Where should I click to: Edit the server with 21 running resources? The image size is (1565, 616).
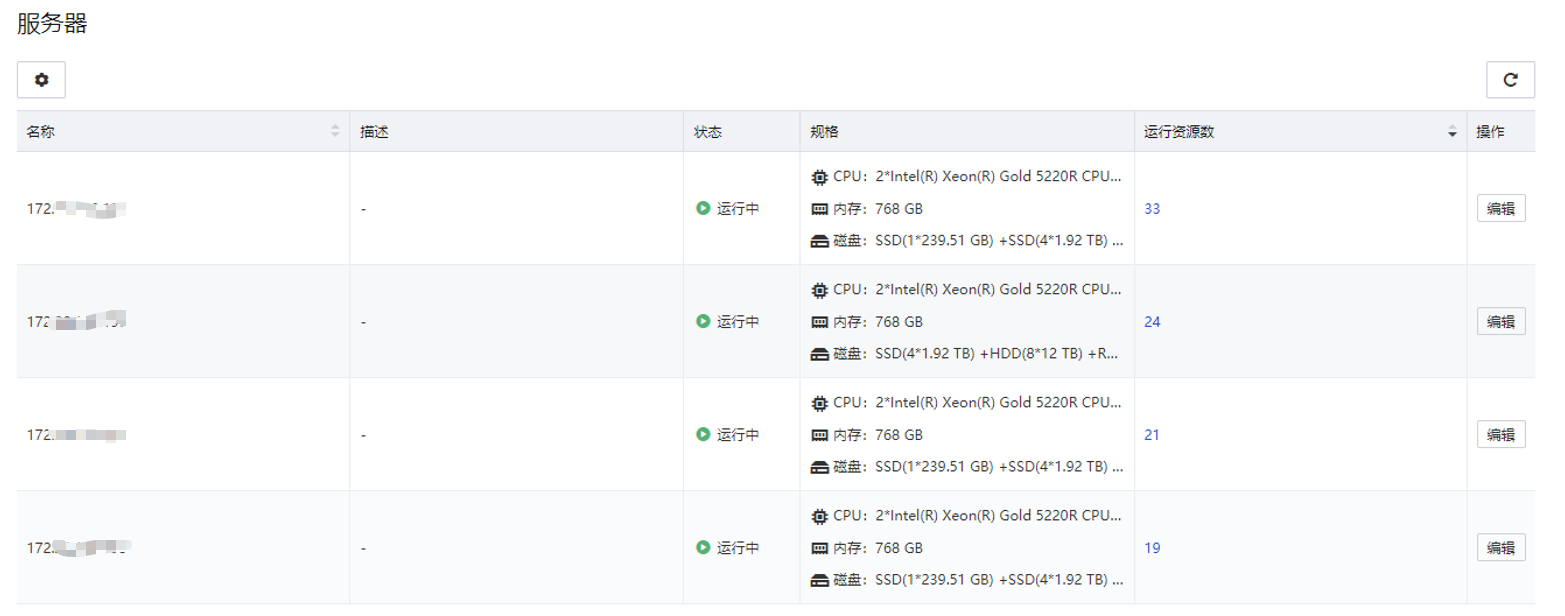coord(1500,435)
